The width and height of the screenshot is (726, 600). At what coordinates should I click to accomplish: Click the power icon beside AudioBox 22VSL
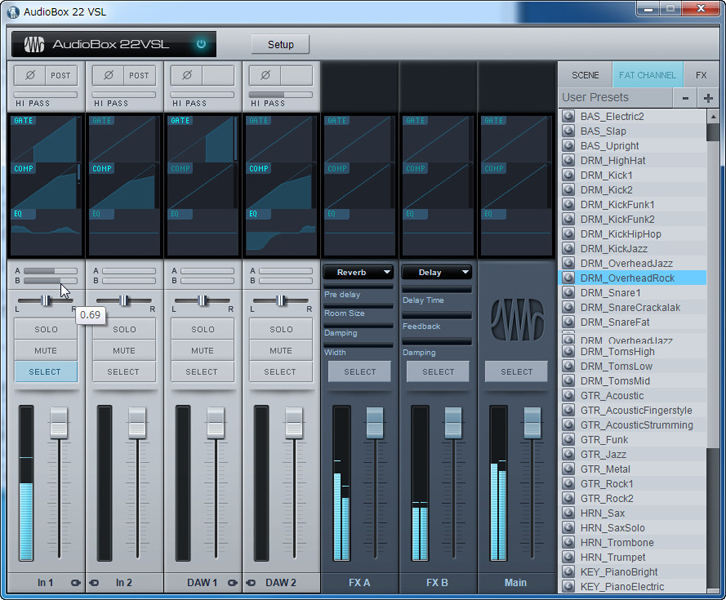(x=201, y=44)
